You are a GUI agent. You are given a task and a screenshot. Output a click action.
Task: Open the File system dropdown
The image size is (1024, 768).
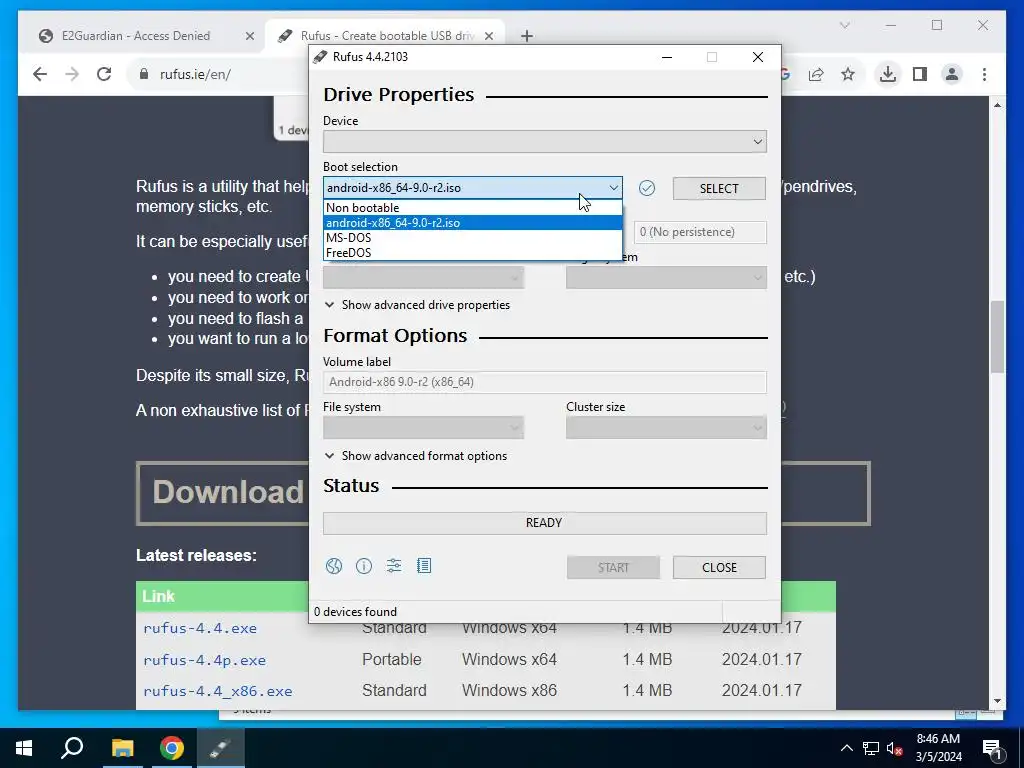(423, 428)
